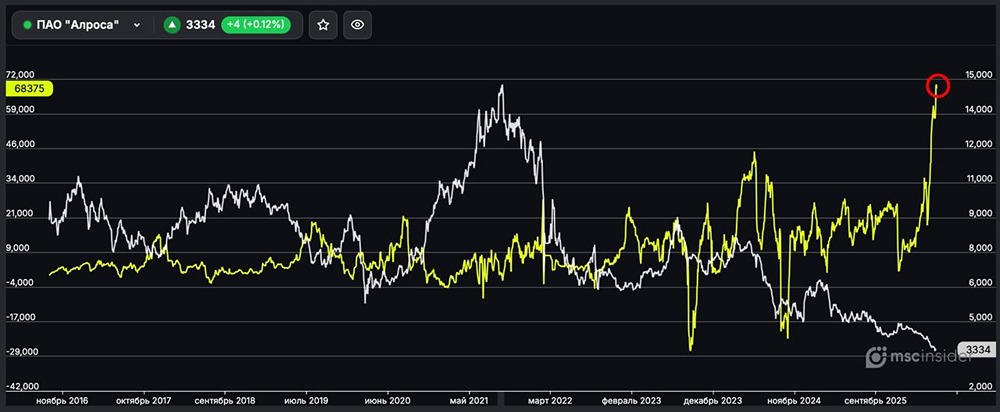Select the июль 2019 date on timeline
The width and height of the screenshot is (1000, 412).
tap(305, 401)
